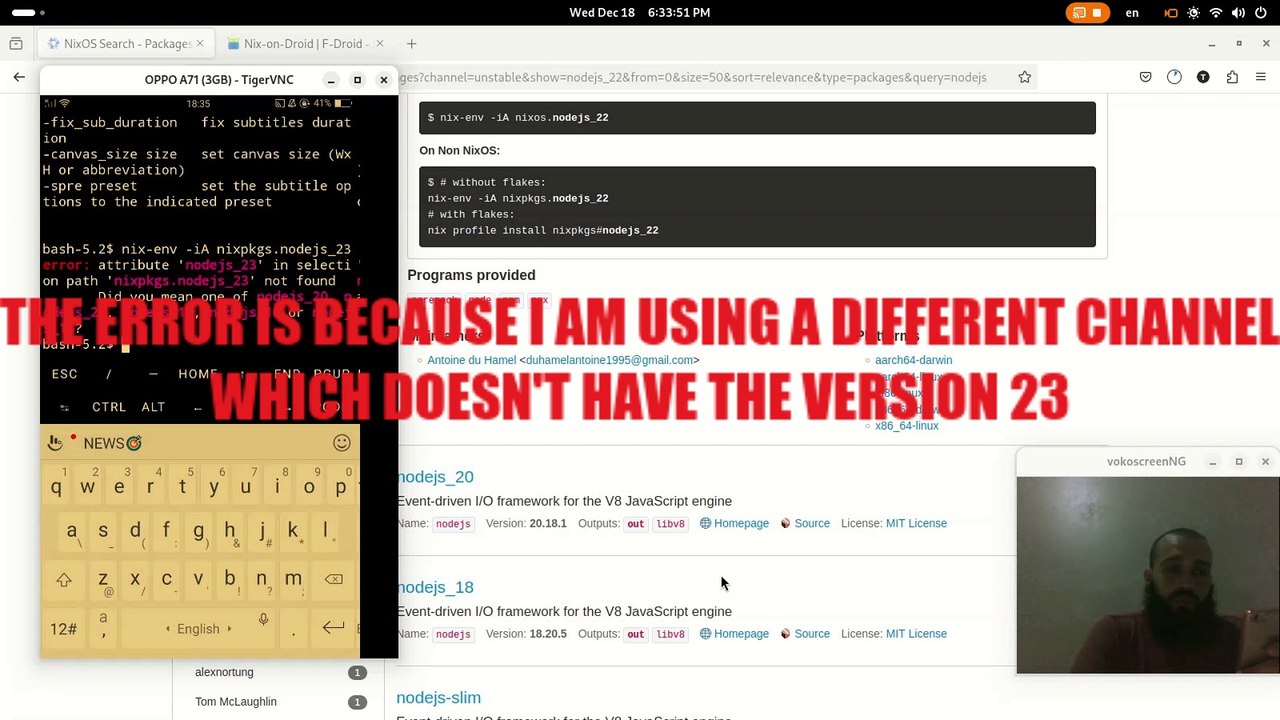Tap the backspace key on phone keyboard
This screenshot has height=720, width=1280.
coord(333,580)
